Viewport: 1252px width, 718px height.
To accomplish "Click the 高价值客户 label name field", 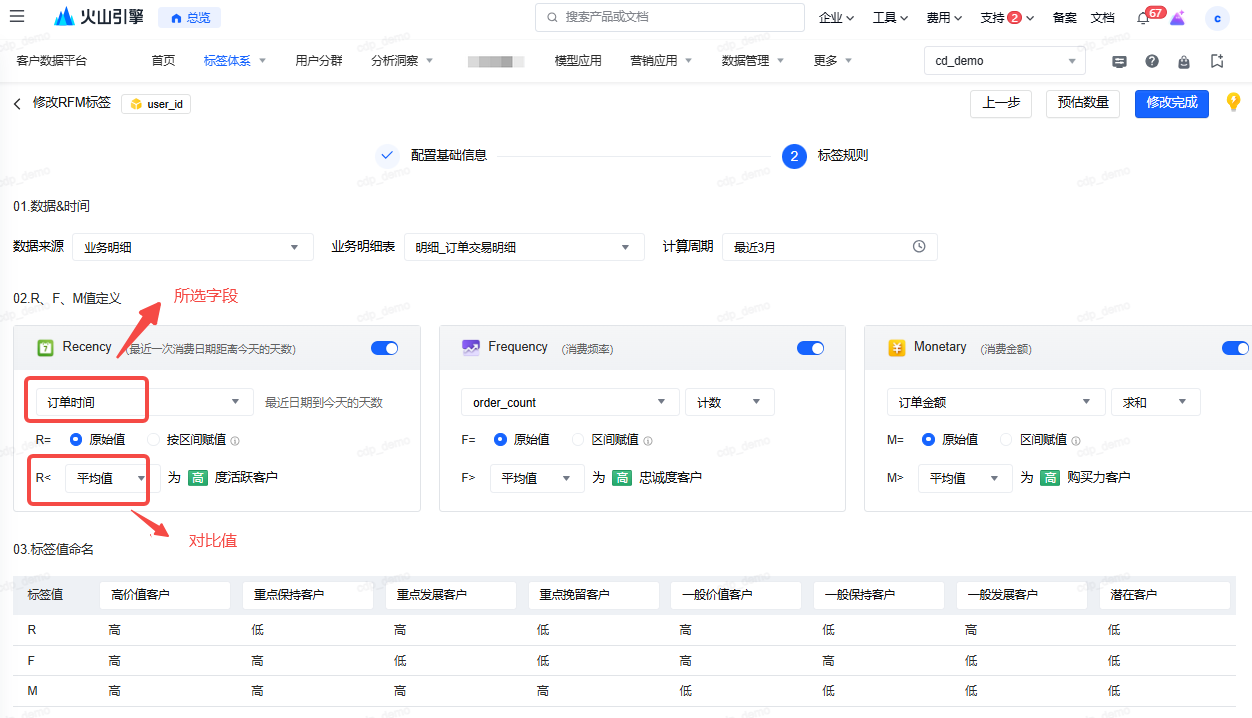I will pyautogui.click(x=165, y=595).
